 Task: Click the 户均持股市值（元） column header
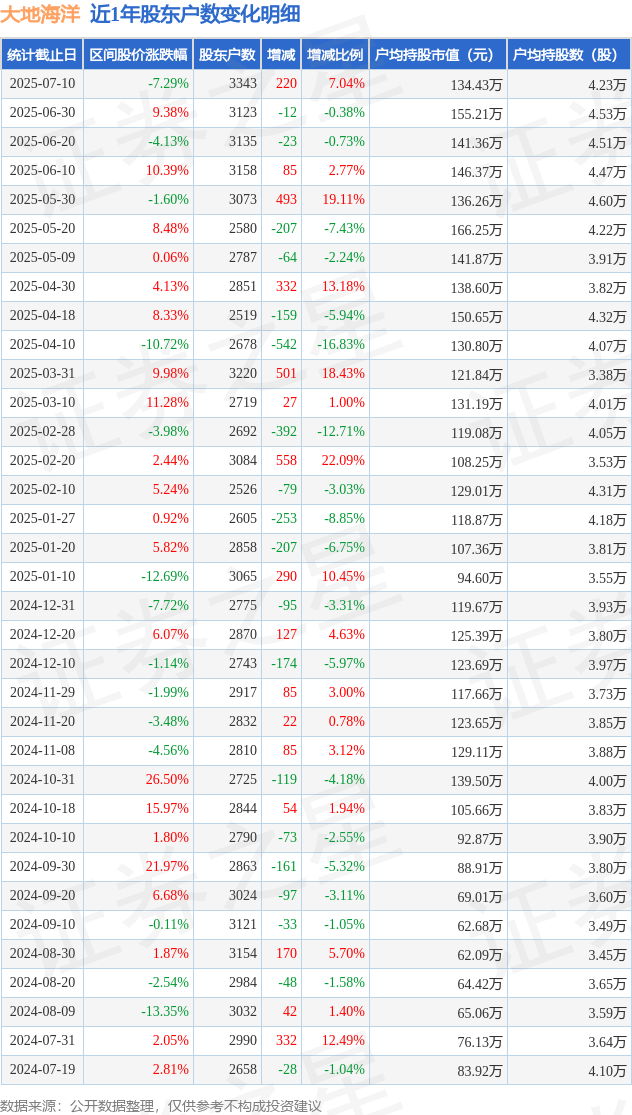[x=438, y=55]
